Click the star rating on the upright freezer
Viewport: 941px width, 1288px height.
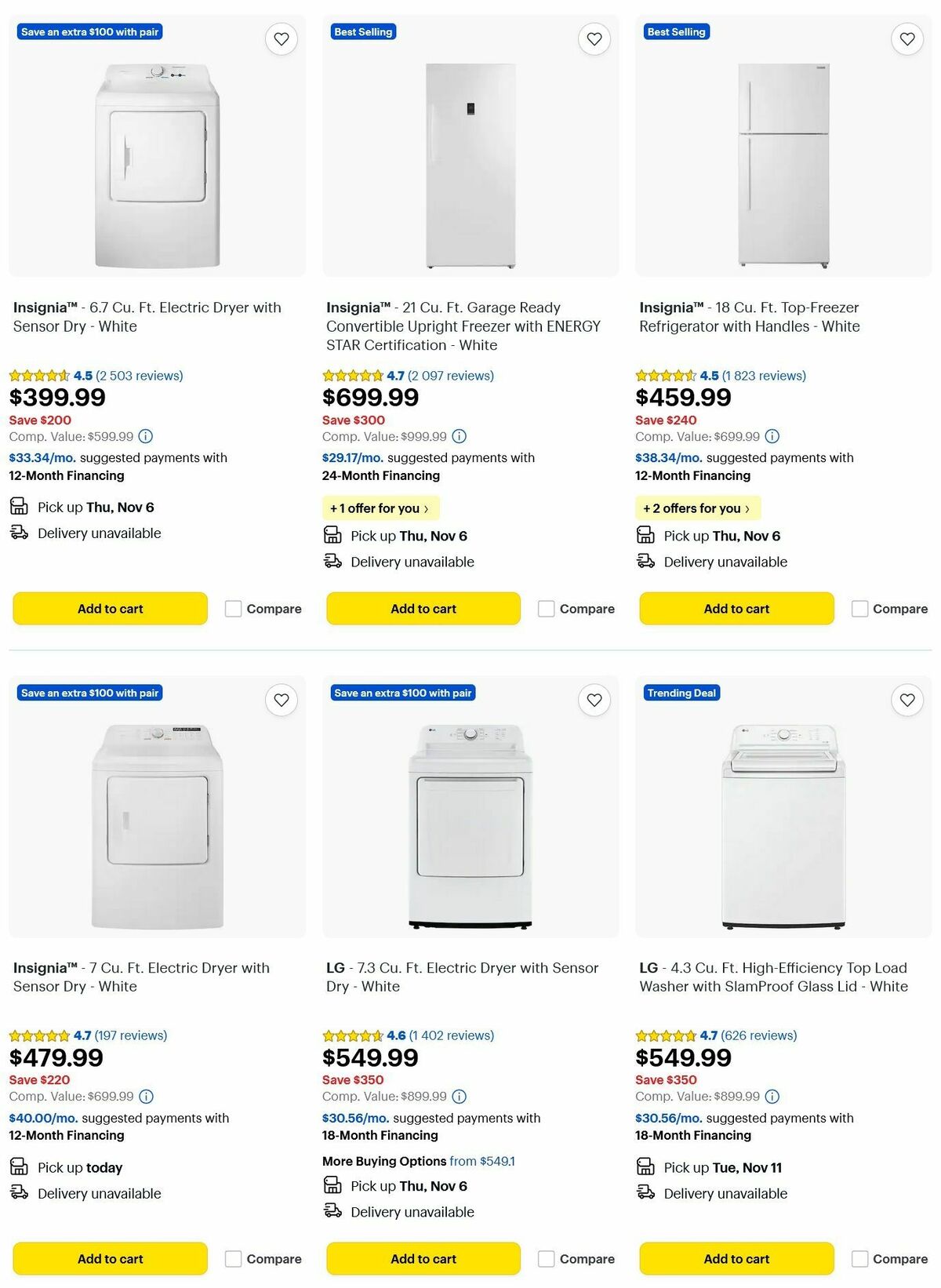coord(351,376)
